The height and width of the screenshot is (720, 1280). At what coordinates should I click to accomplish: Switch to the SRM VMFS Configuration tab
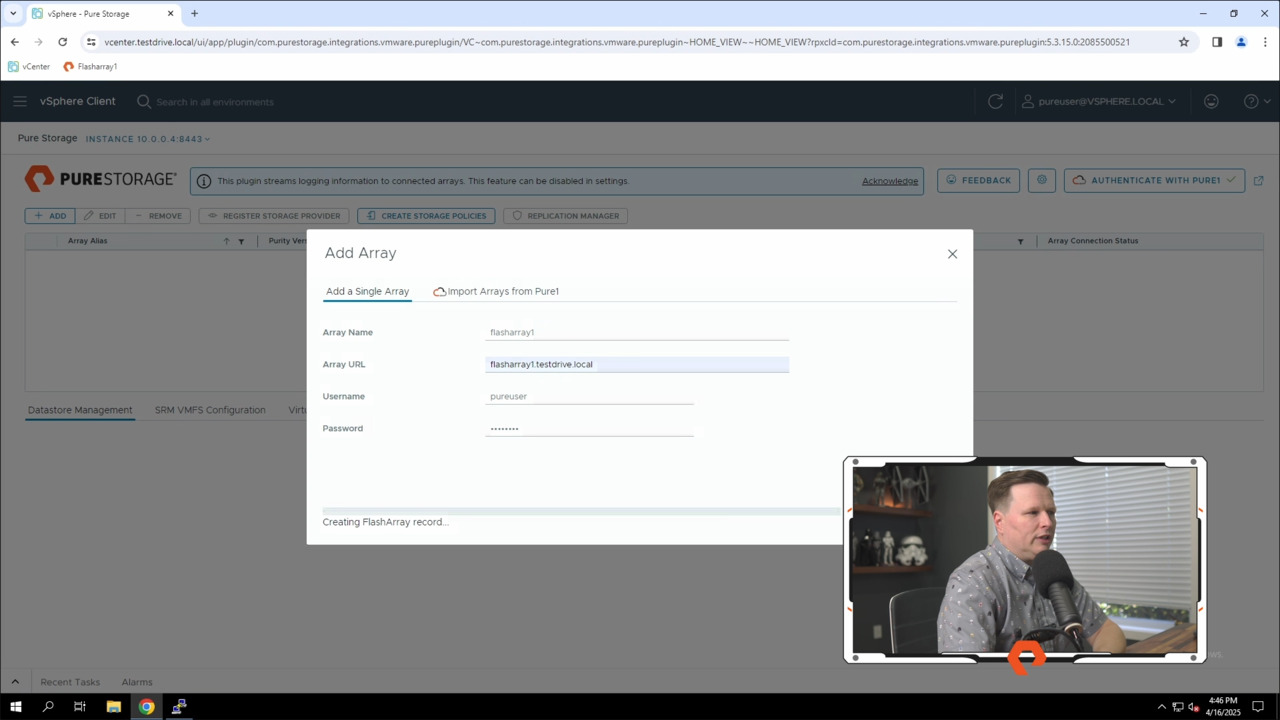[x=209, y=409]
